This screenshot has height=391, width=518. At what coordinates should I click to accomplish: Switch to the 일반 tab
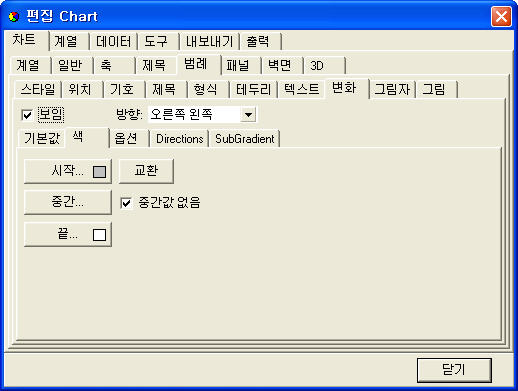tap(72, 65)
